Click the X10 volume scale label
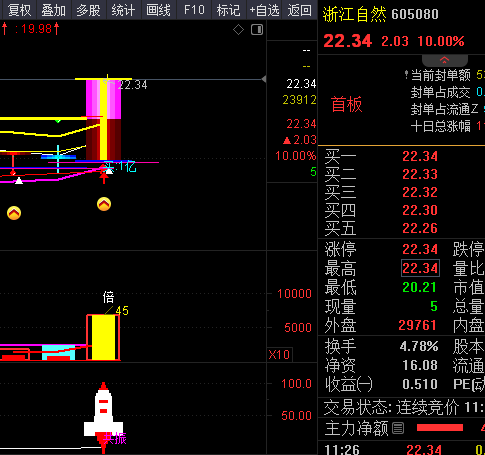Image resolution: width=485 pixels, height=455 pixels. (279, 355)
